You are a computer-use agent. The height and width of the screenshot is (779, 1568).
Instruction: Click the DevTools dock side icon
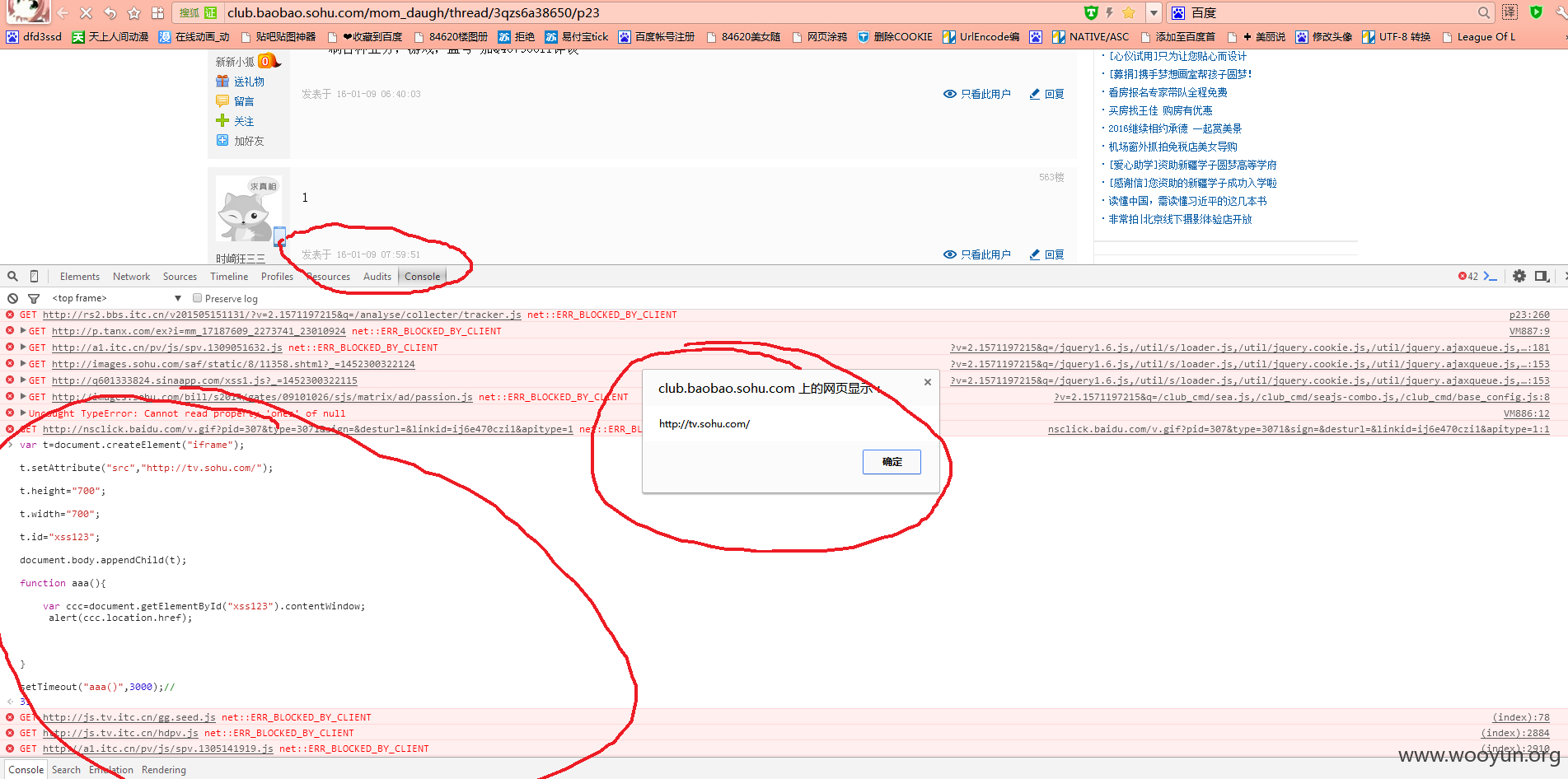click(1542, 277)
